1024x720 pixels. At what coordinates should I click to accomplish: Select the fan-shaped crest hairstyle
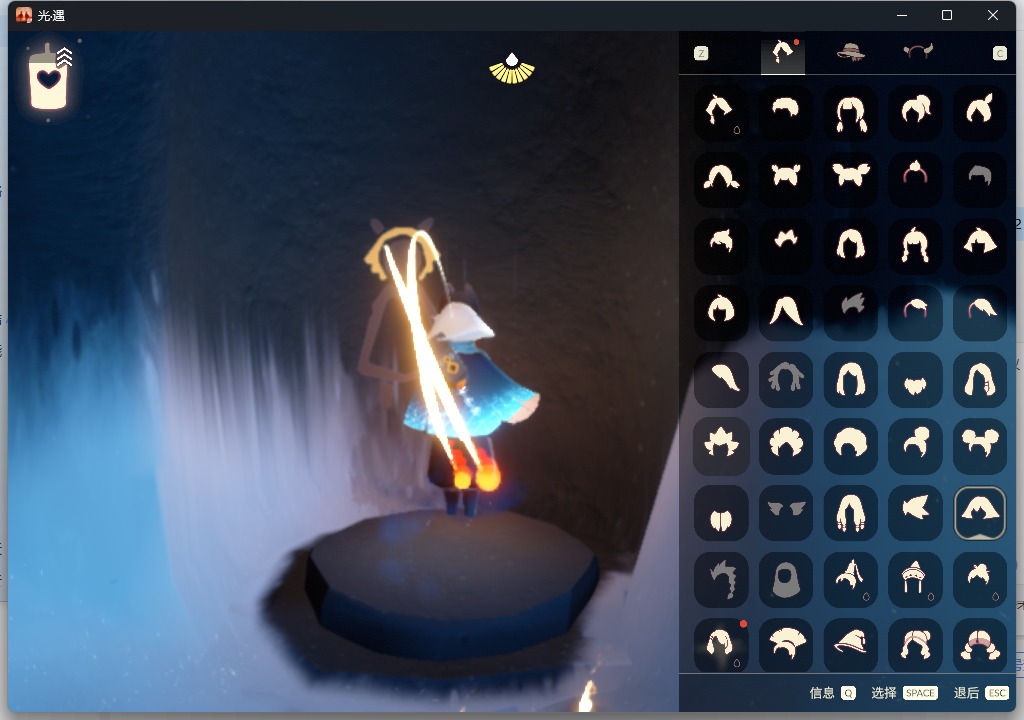pos(786,646)
